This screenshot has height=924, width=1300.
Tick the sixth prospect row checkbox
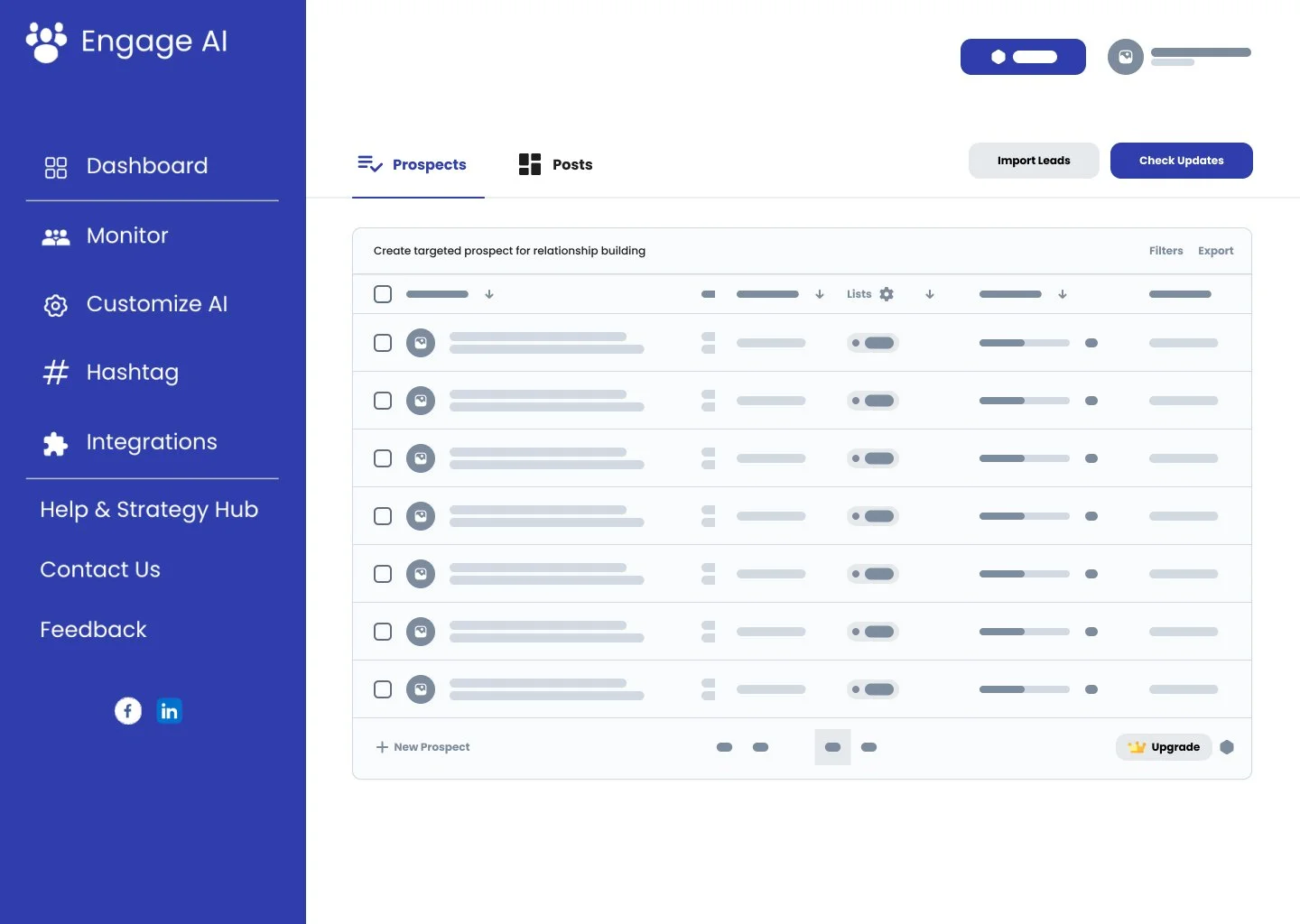click(x=383, y=632)
